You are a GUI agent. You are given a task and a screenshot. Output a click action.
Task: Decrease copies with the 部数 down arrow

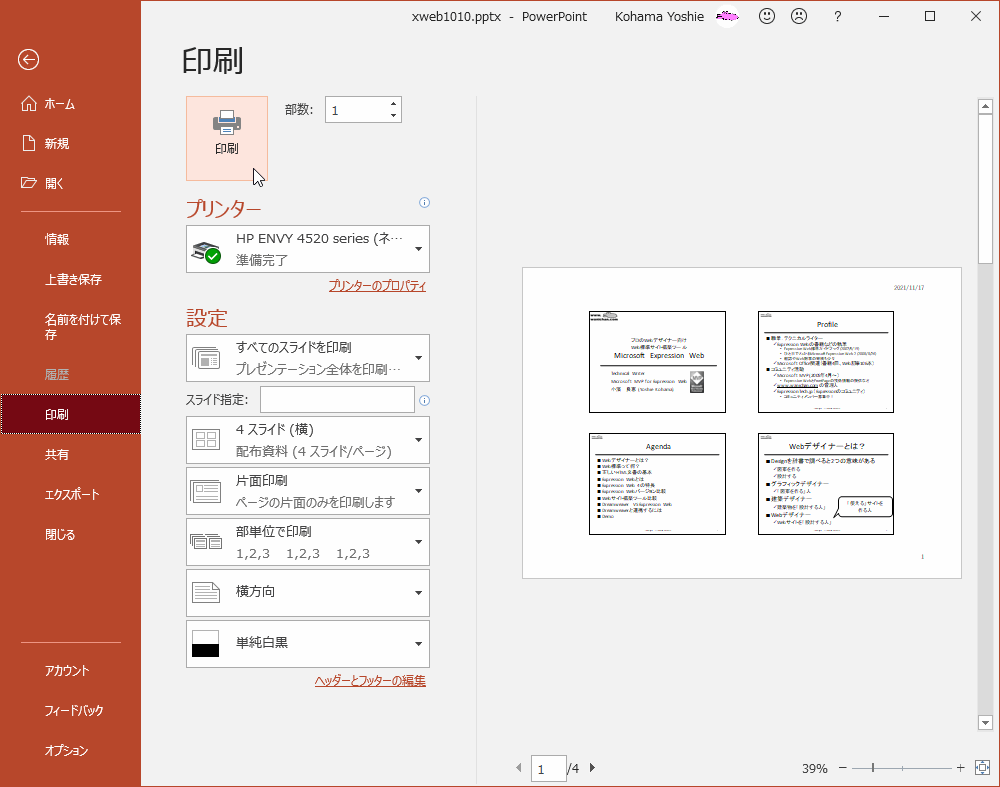pos(393,115)
